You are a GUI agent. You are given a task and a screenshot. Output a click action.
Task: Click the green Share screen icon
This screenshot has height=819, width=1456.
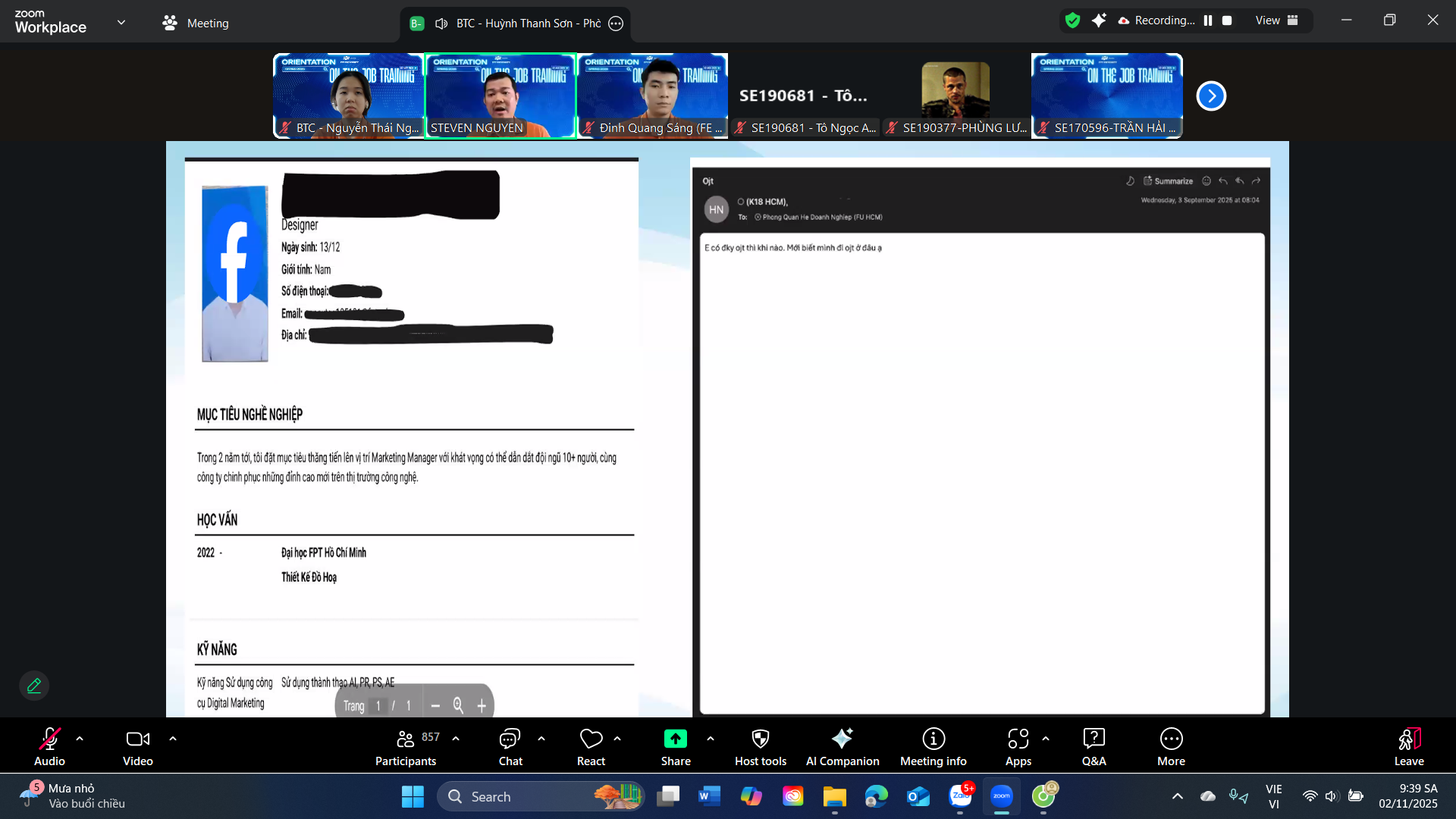675,739
